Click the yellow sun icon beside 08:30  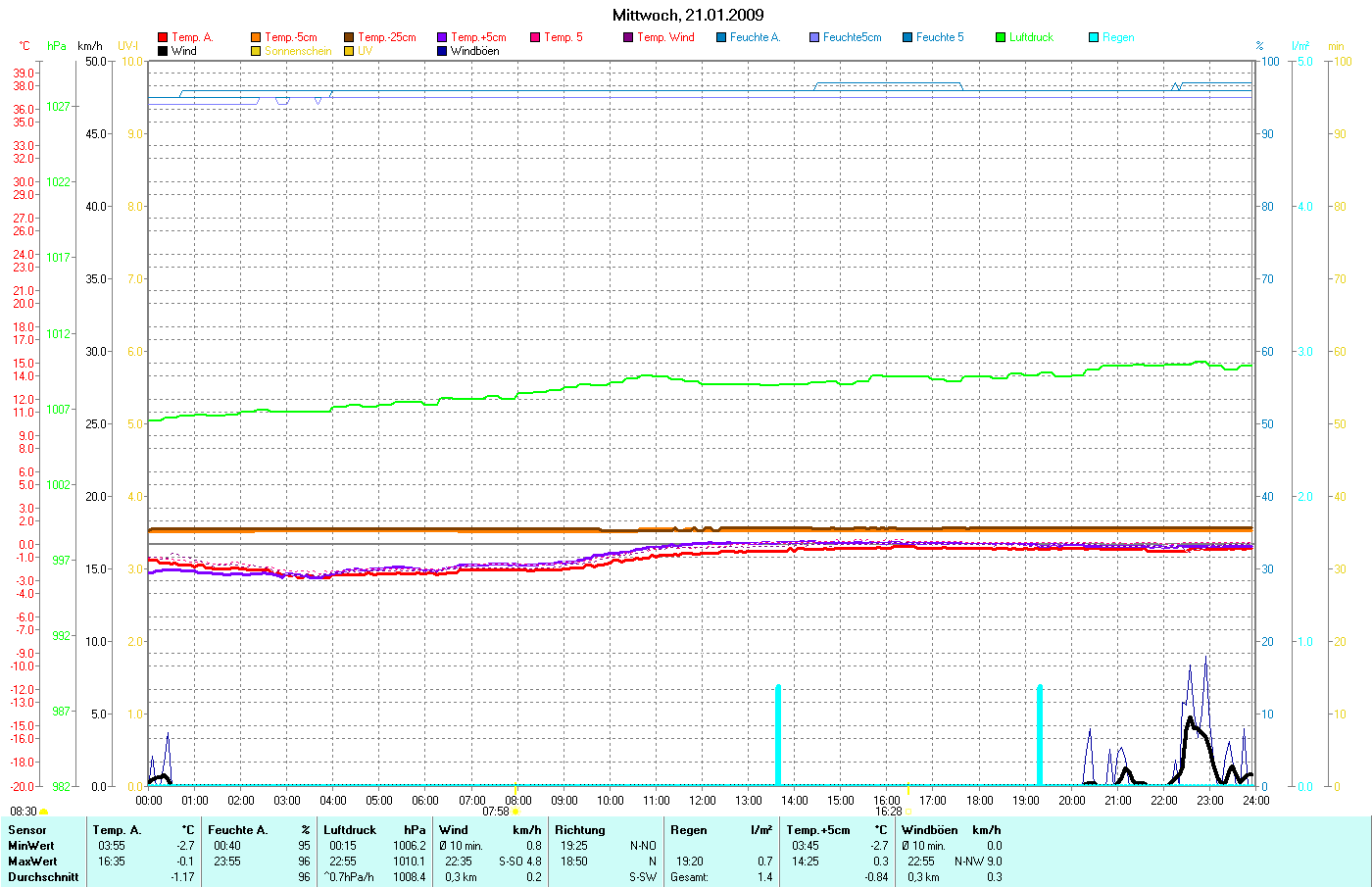point(43,812)
